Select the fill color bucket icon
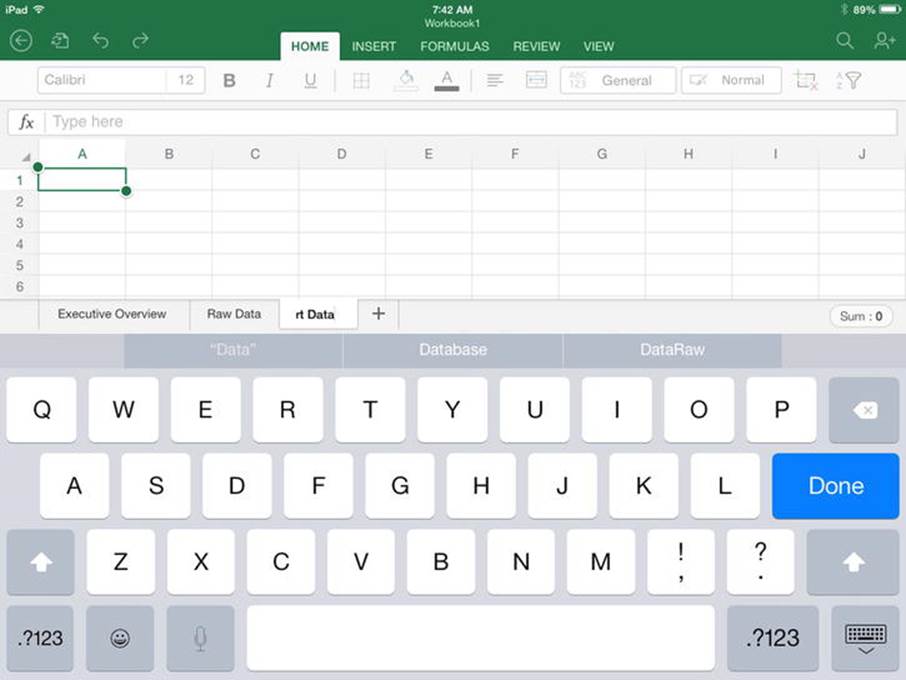This screenshot has height=680, width=906. pos(406,80)
